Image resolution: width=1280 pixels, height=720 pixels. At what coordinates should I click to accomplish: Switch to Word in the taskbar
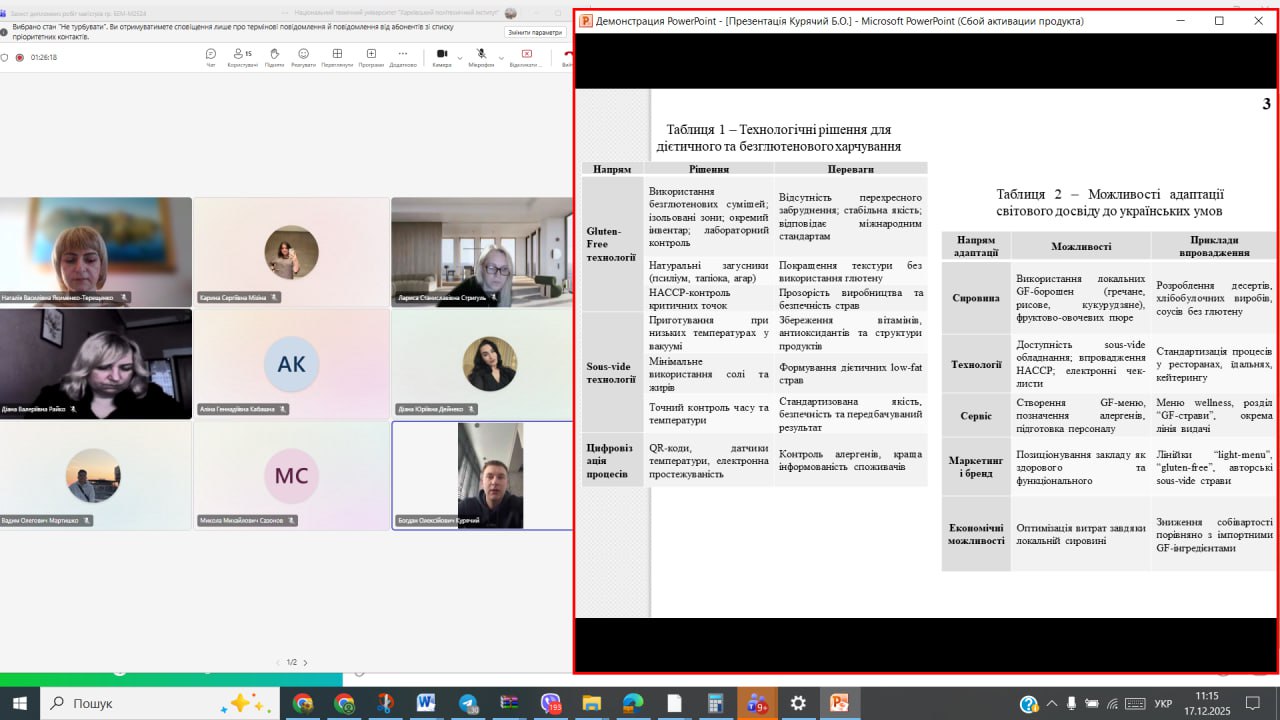[426, 703]
